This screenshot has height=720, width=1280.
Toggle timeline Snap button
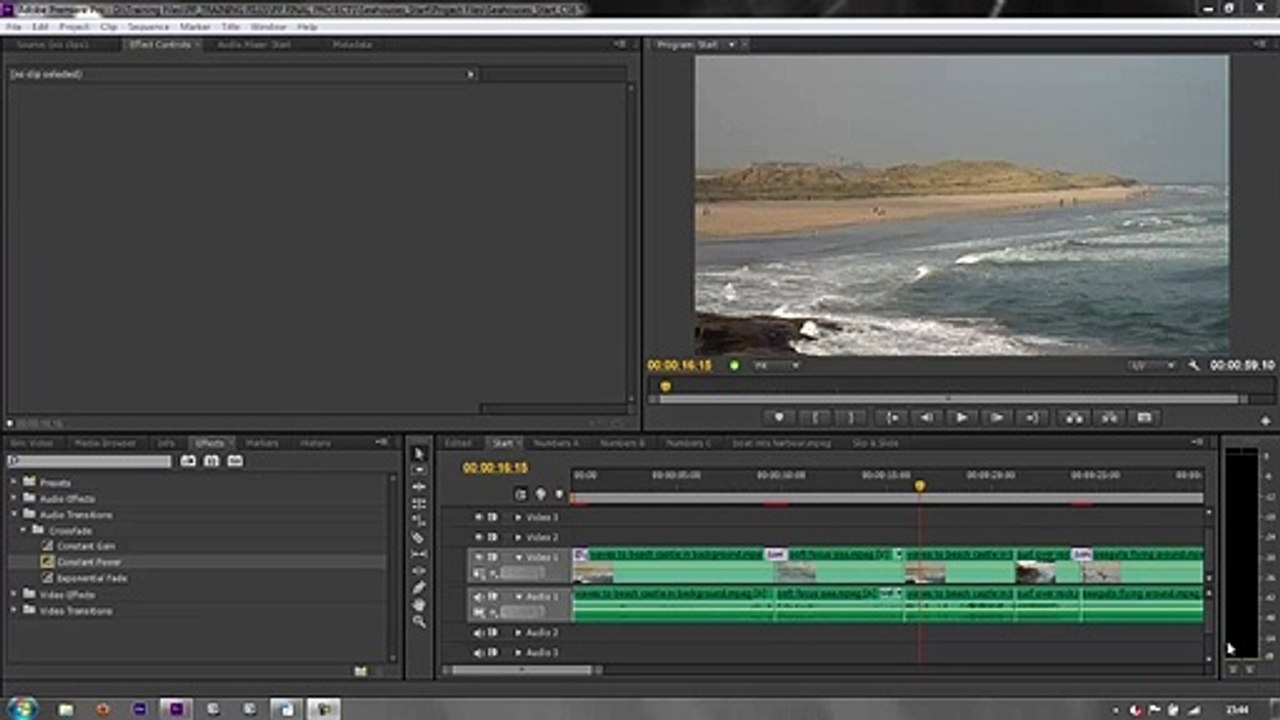[520, 494]
